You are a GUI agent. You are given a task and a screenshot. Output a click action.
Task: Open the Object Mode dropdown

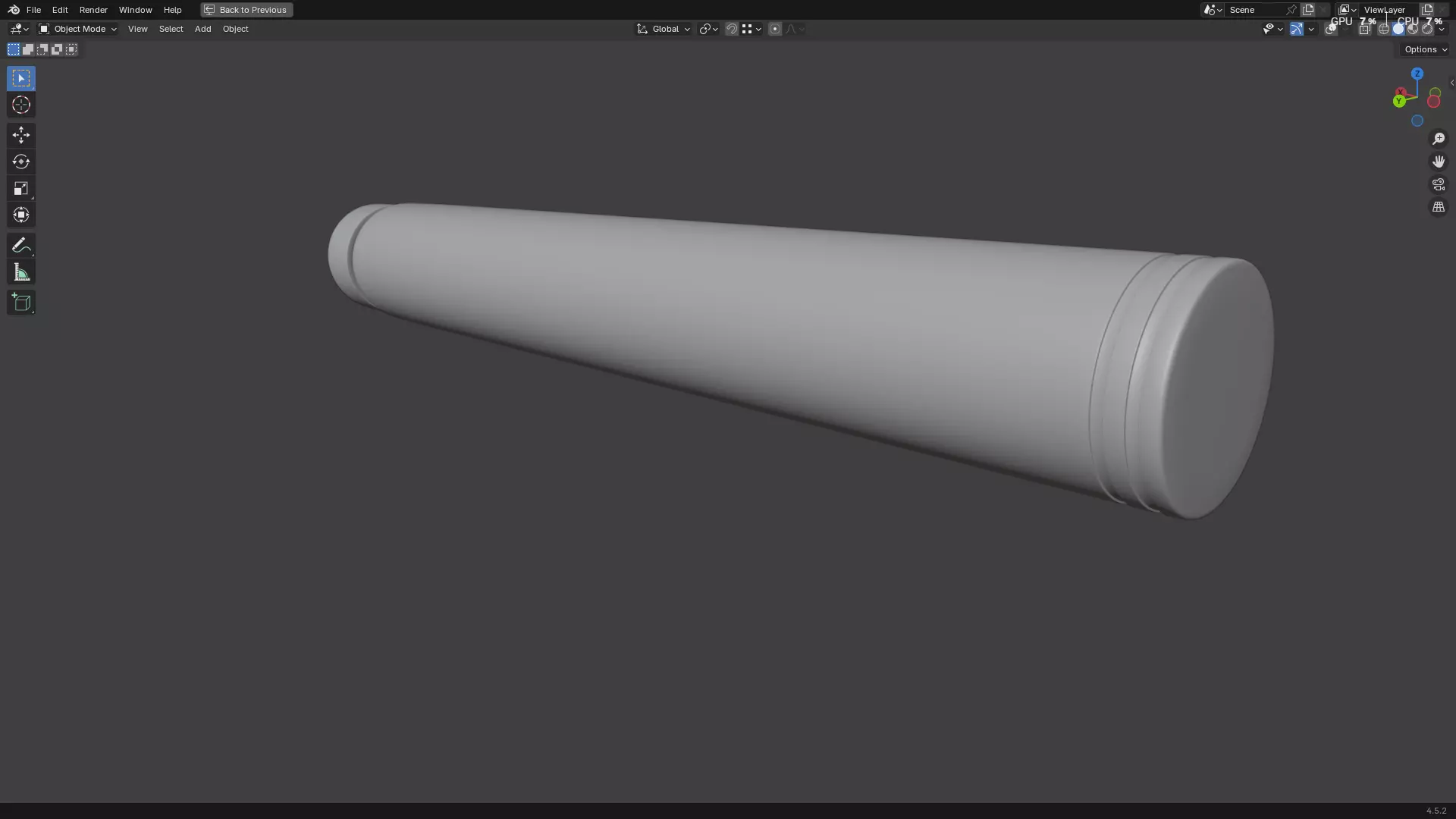tap(77, 29)
